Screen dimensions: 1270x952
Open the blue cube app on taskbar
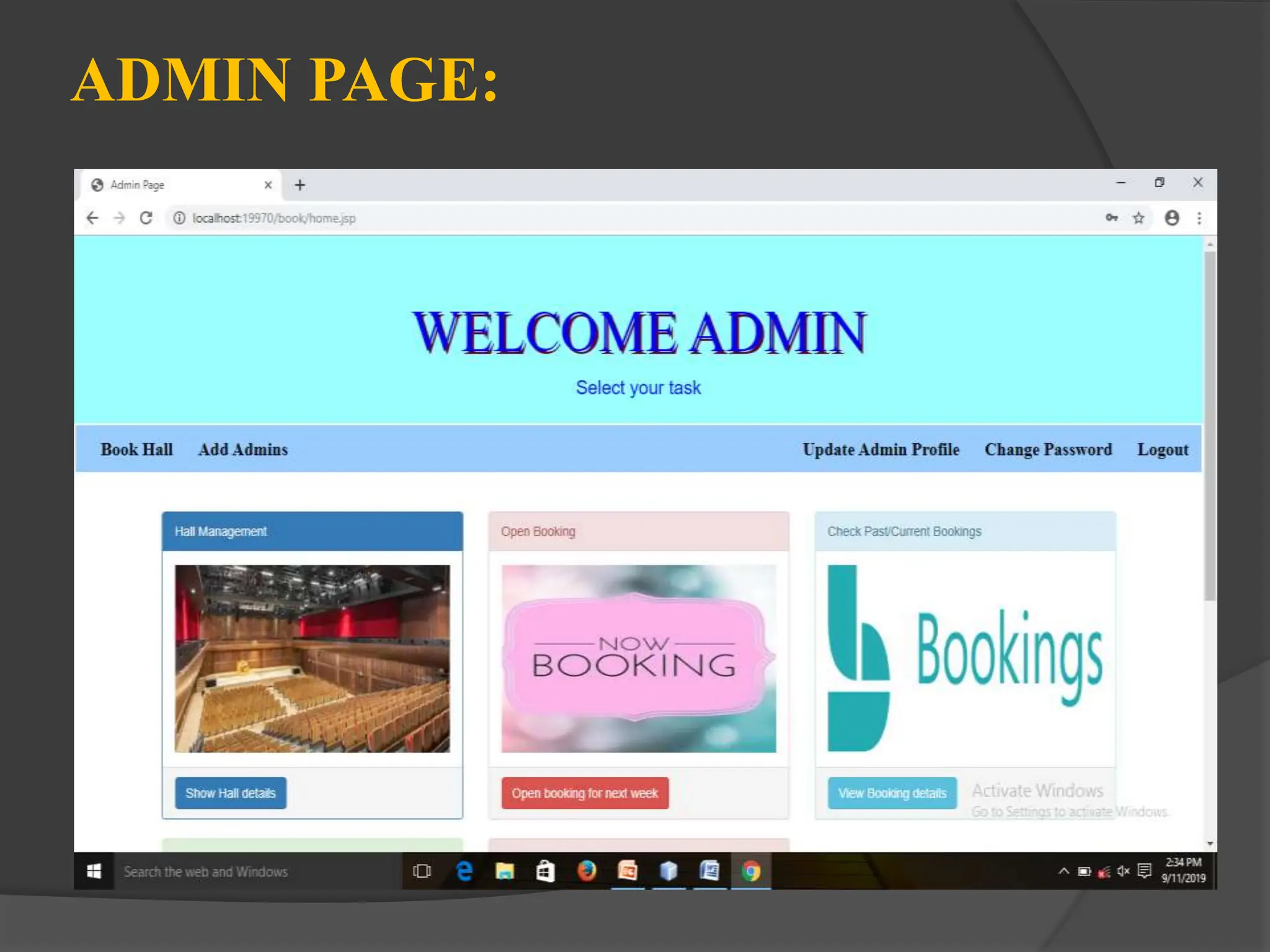coord(668,871)
